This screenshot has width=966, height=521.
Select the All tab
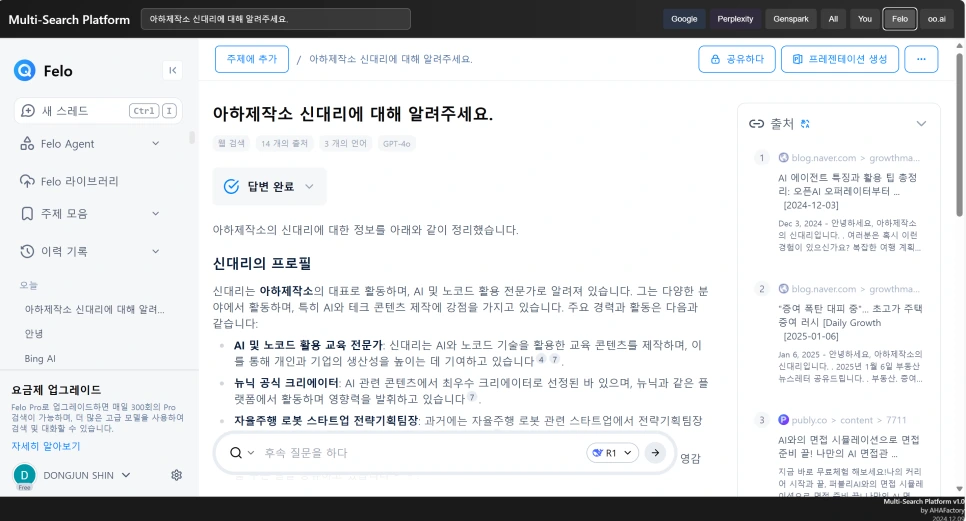tap(833, 19)
